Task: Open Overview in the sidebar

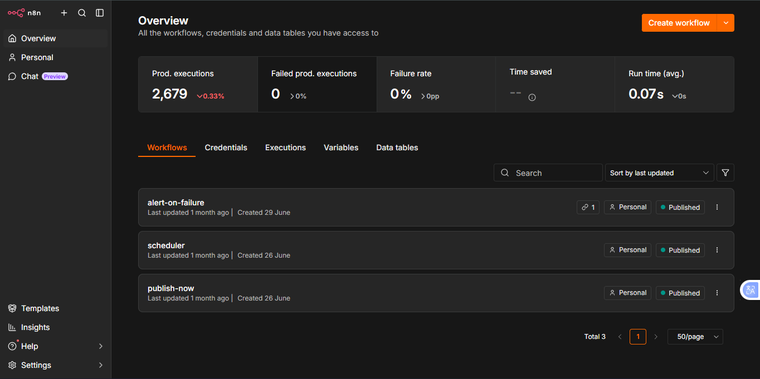Action: tap(55, 38)
